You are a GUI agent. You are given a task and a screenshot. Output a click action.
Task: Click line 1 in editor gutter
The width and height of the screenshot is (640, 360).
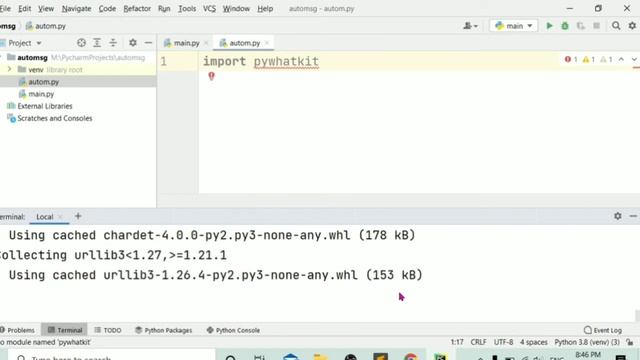click(x=164, y=61)
